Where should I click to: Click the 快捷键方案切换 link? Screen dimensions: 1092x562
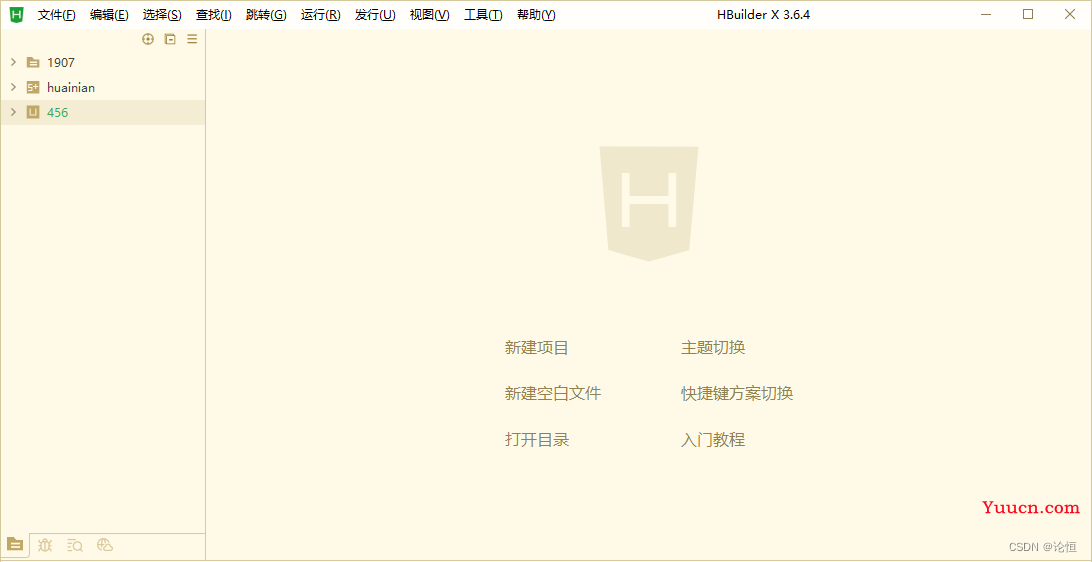click(737, 394)
